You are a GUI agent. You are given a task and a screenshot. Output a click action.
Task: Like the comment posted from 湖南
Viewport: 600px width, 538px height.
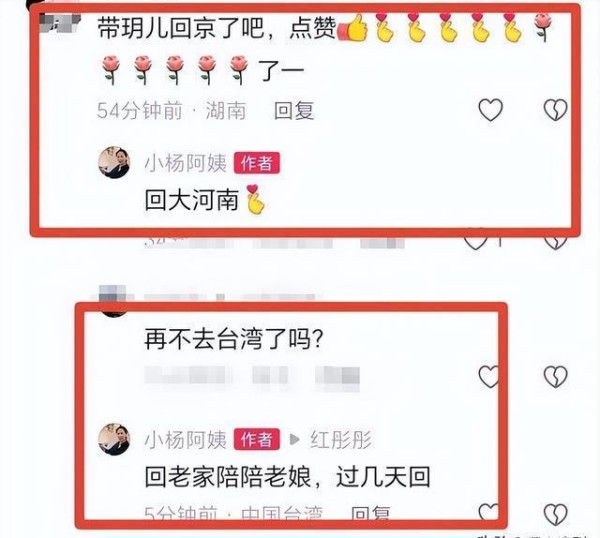(x=491, y=110)
